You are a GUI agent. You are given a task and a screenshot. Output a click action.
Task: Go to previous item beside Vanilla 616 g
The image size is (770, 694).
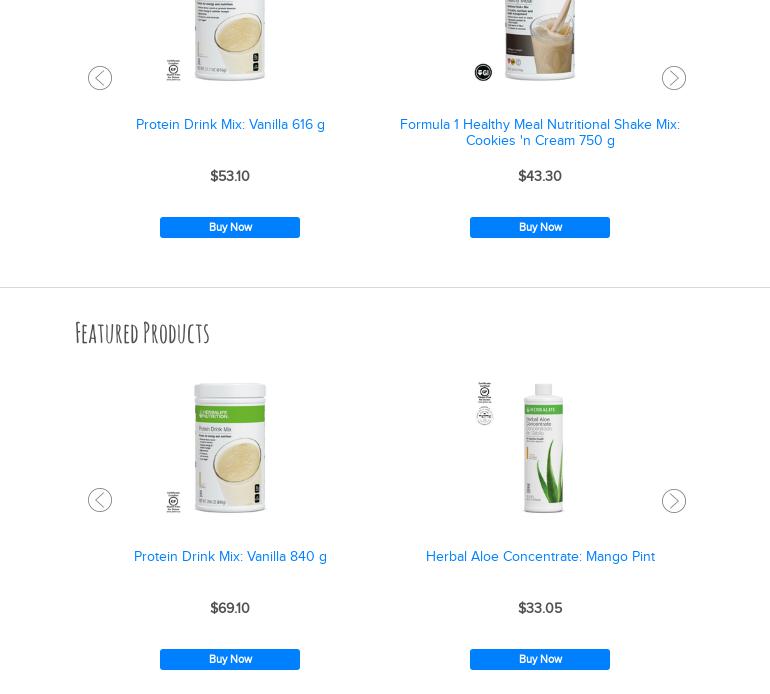point(100,78)
